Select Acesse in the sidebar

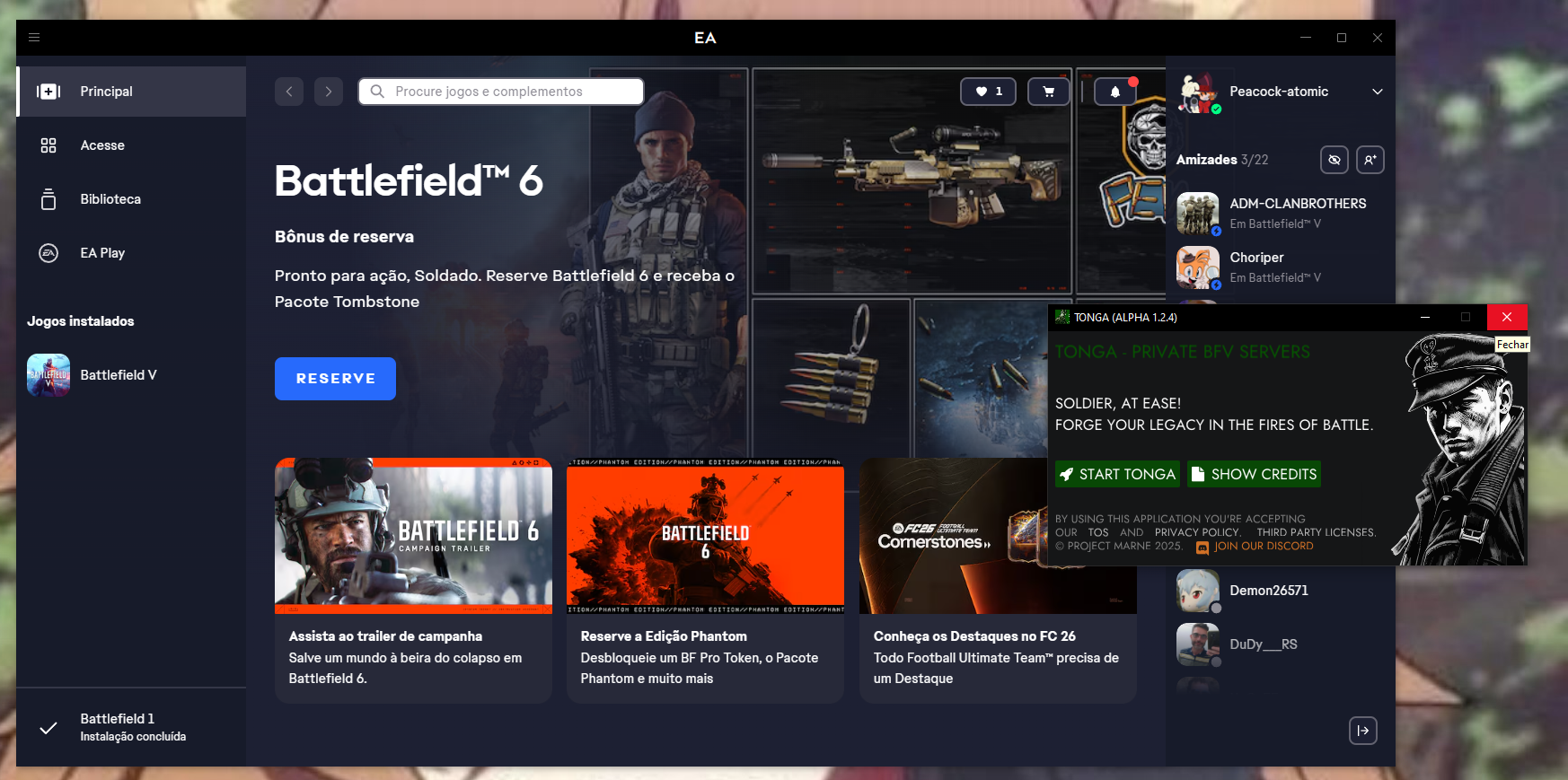102,145
